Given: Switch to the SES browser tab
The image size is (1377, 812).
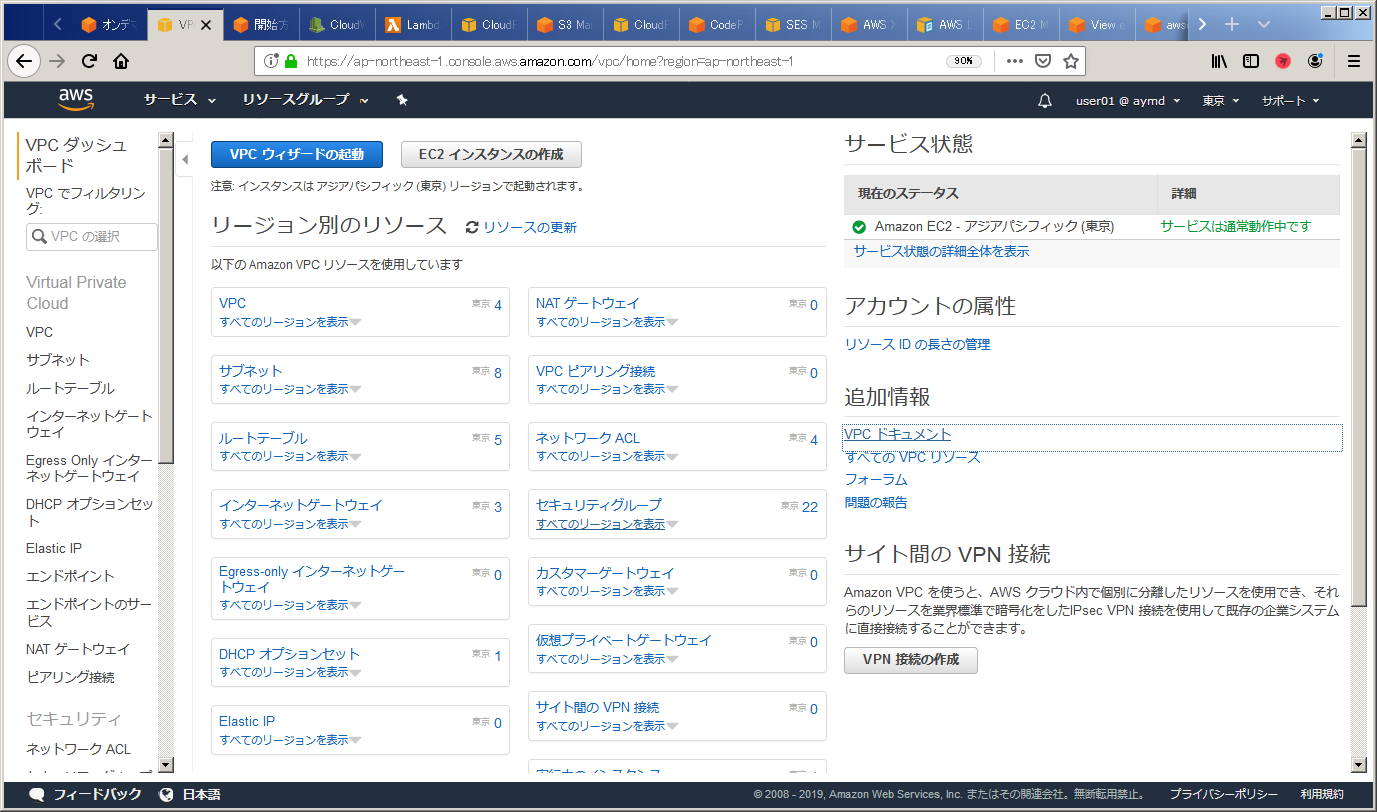Looking at the screenshot, I should click(x=791, y=24).
